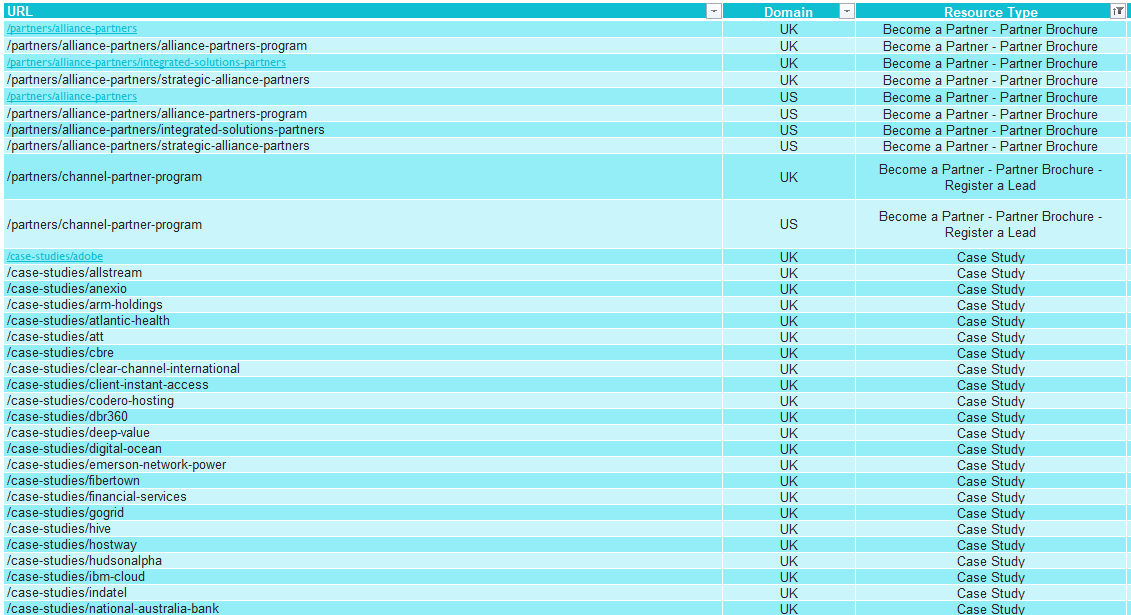Select the /case-studies/national-australia-bank cell
This screenshot has height=615, width=1131.
coord(363,608)
